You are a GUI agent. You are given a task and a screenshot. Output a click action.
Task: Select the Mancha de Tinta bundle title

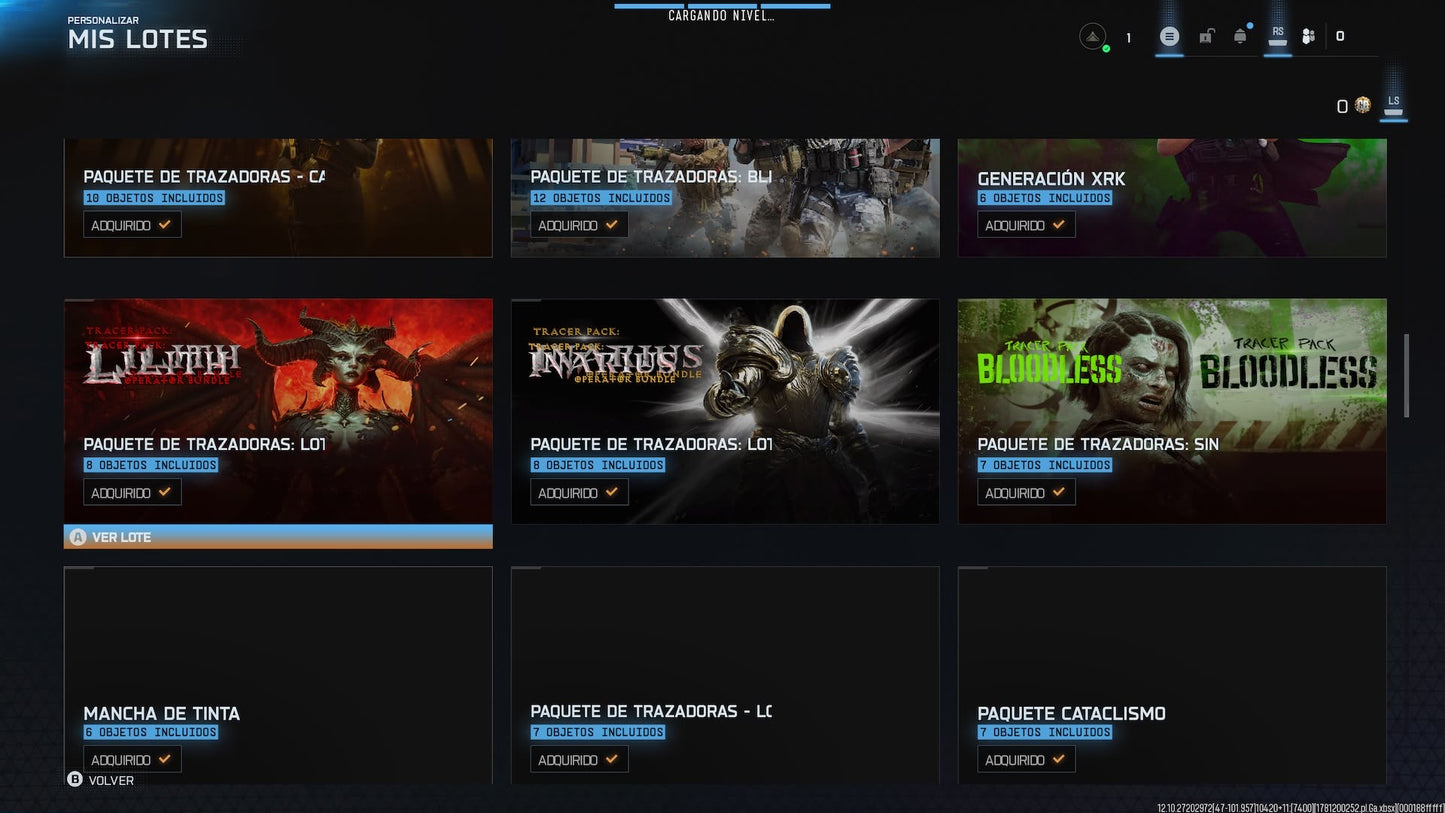[x=162, y=714]
